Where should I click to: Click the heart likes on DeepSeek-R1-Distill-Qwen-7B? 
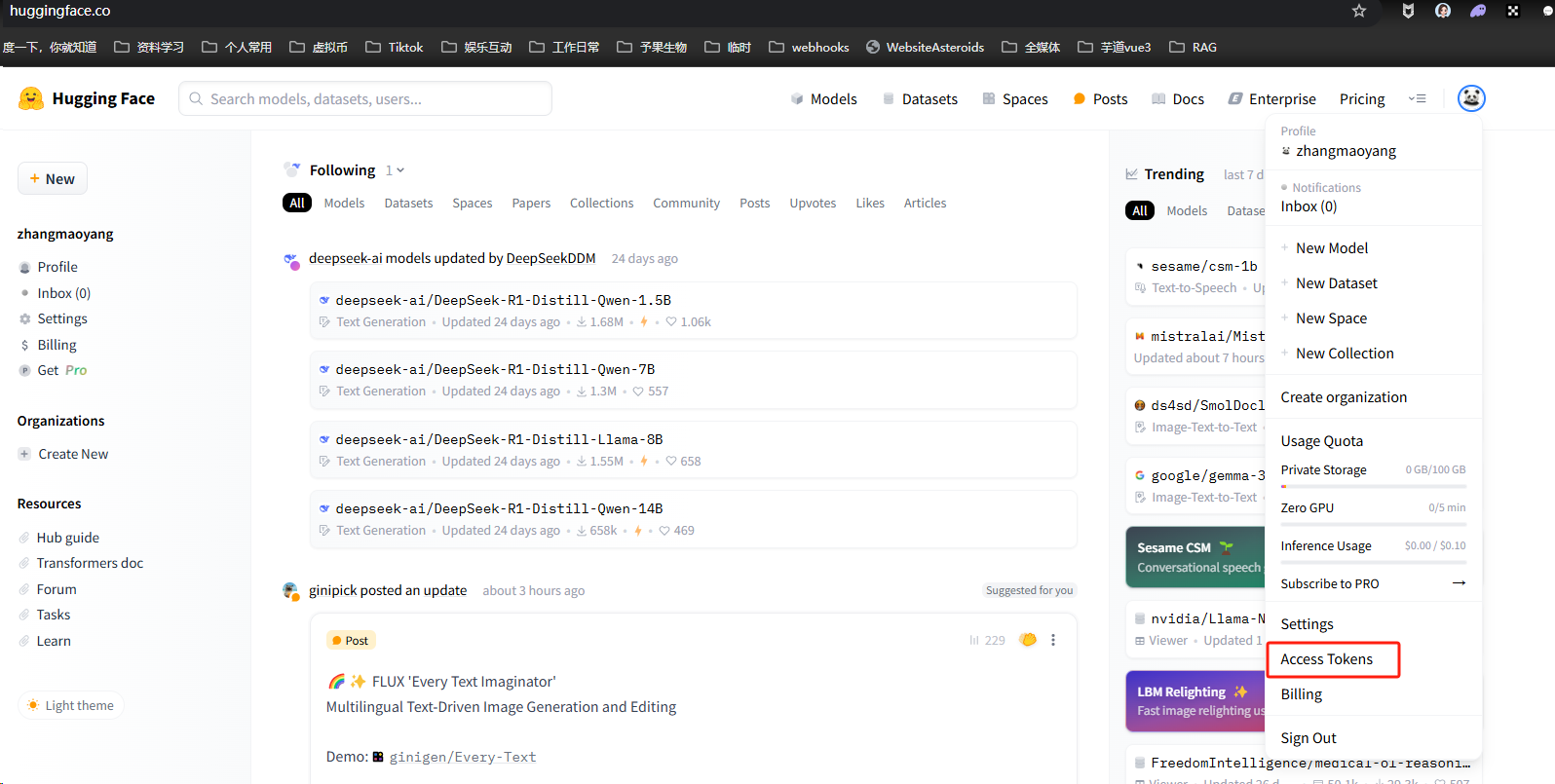tap(651, 392)
